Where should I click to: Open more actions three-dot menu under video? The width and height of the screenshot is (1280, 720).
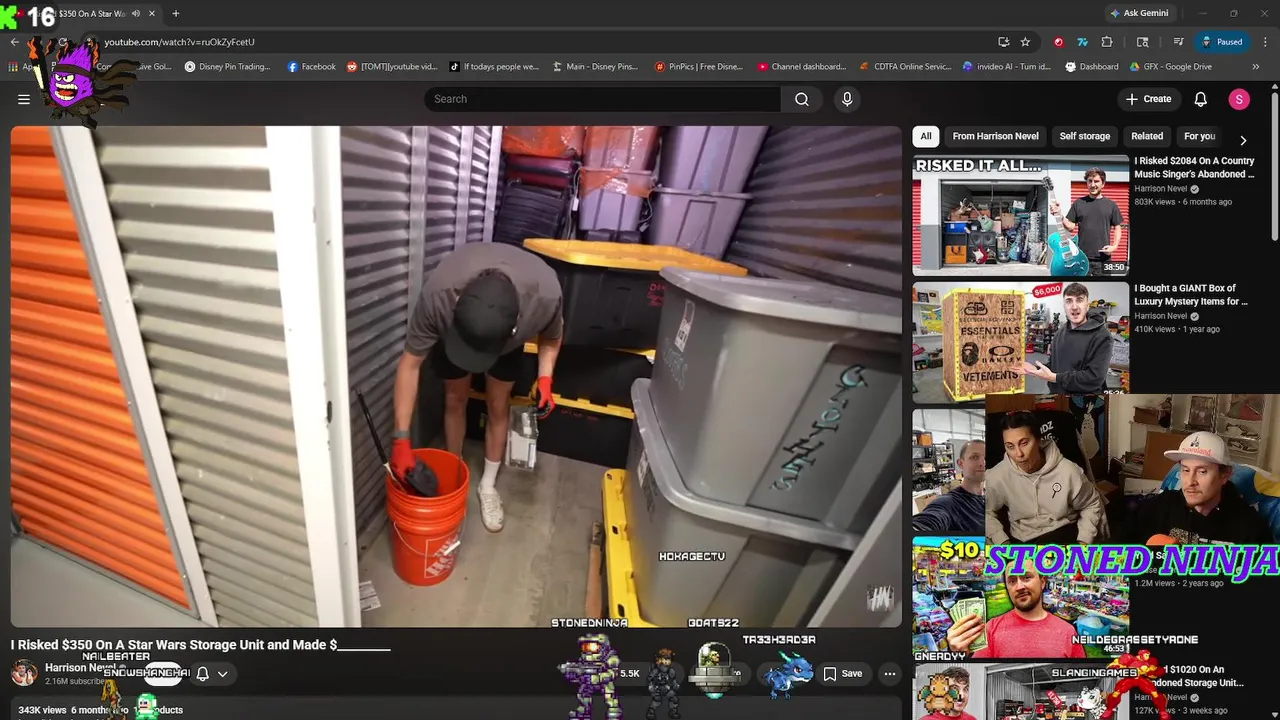click(889, 674)
